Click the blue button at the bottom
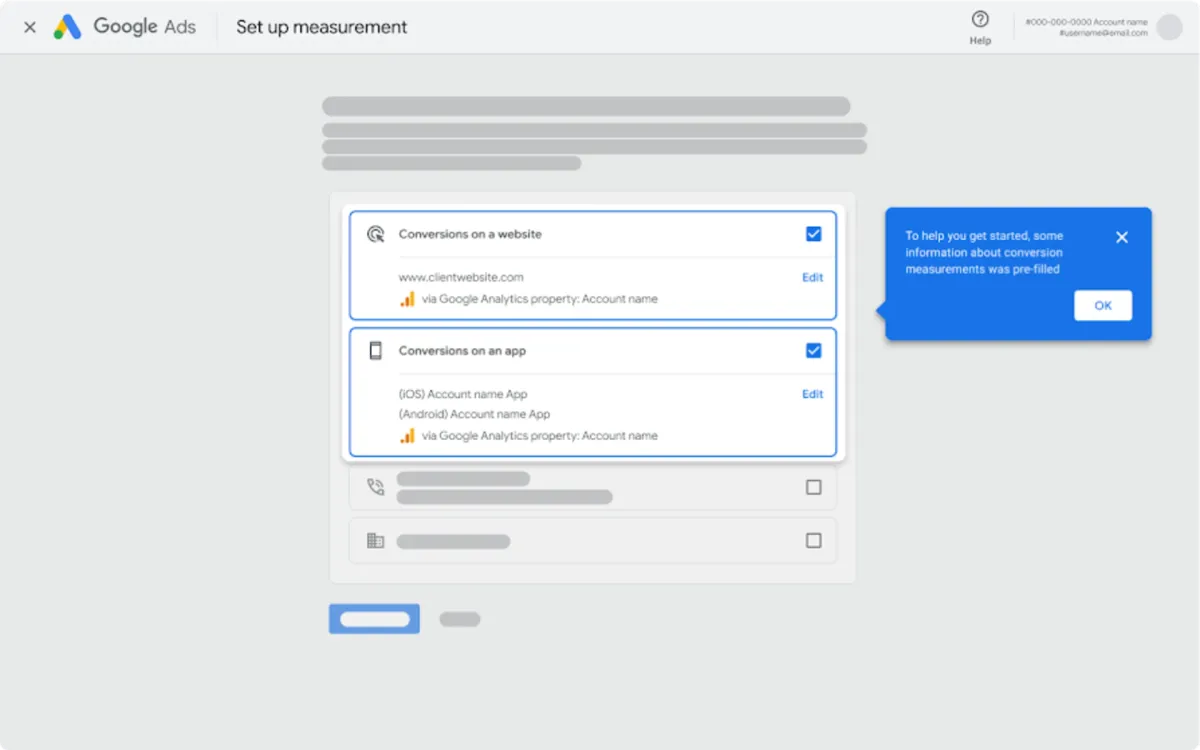The width and height of the screenshot is (1200, 750). 374,618
